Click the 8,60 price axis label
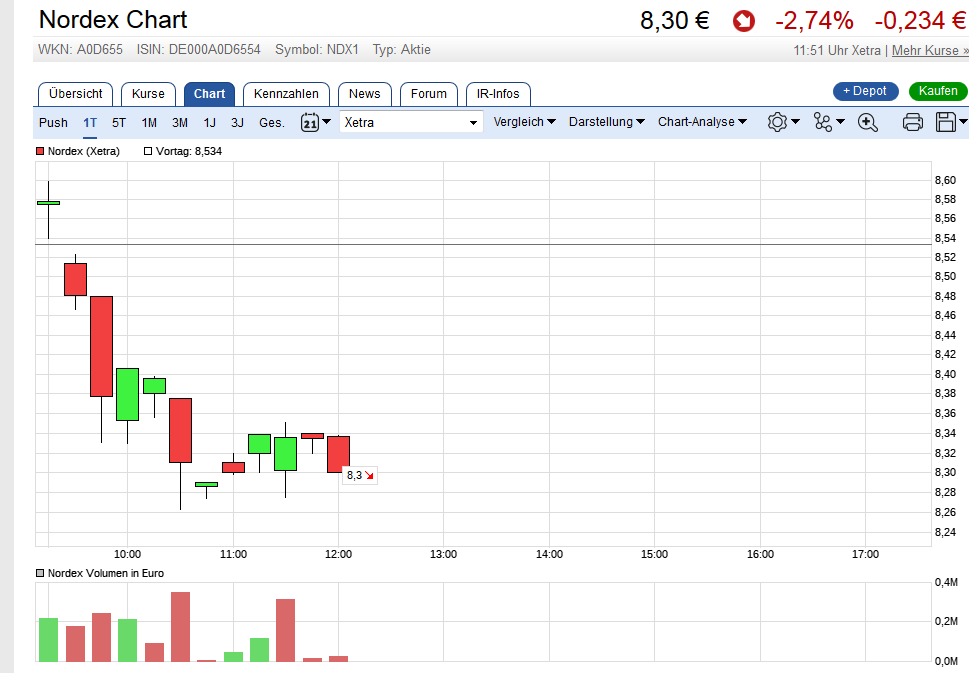 [x=945, y=180]
